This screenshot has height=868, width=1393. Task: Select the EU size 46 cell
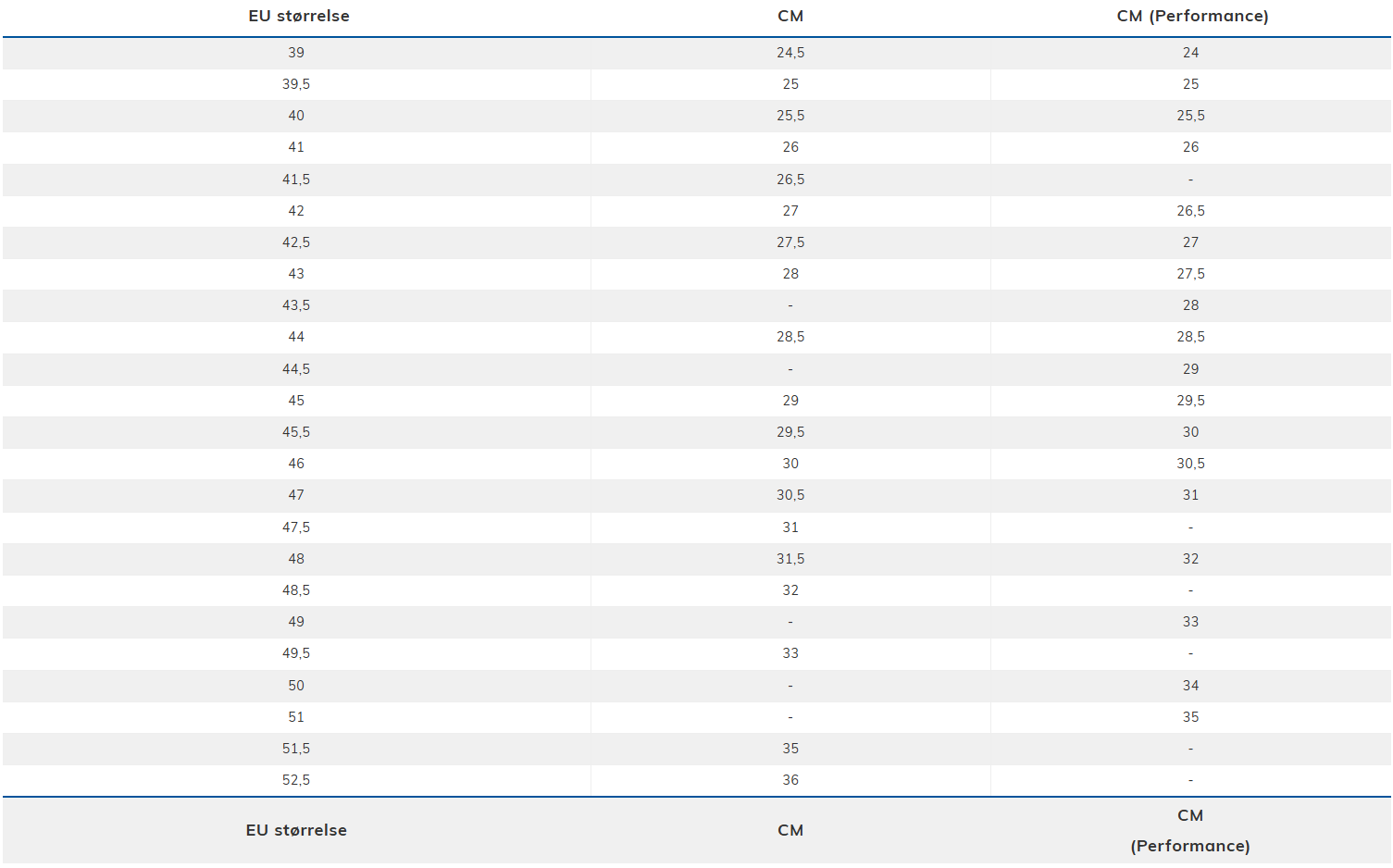point(296,464)
